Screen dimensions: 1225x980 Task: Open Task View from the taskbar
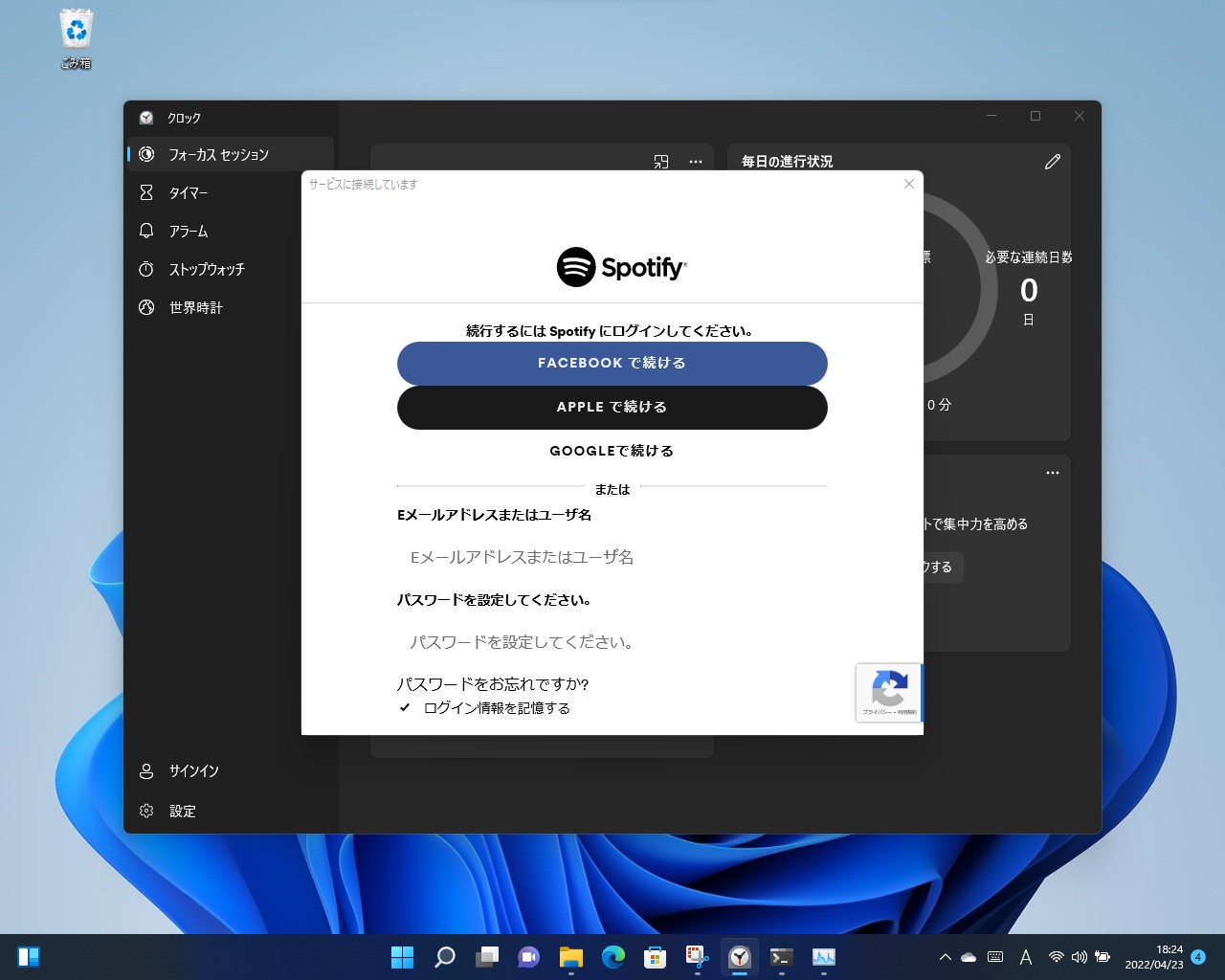[487, 957]
